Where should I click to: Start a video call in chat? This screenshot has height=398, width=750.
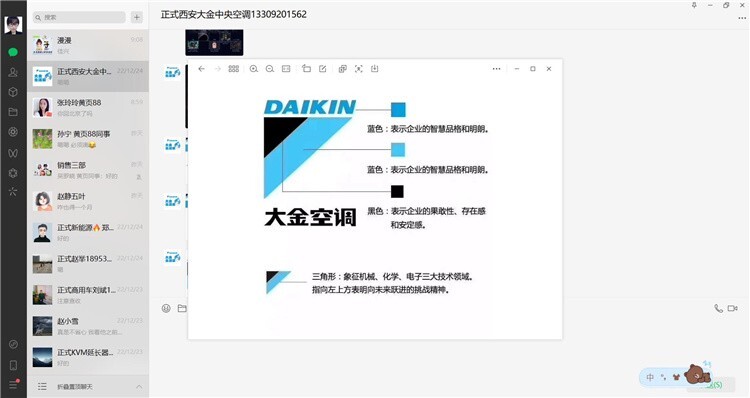coord(732,309)
